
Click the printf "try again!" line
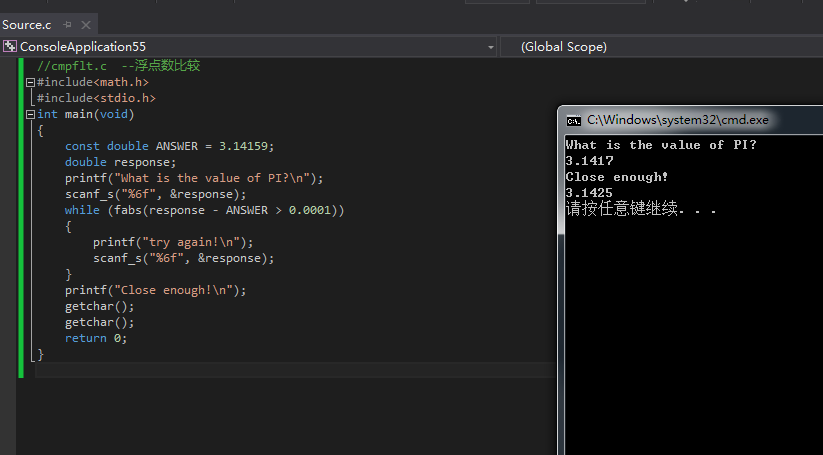coord(173,242)
